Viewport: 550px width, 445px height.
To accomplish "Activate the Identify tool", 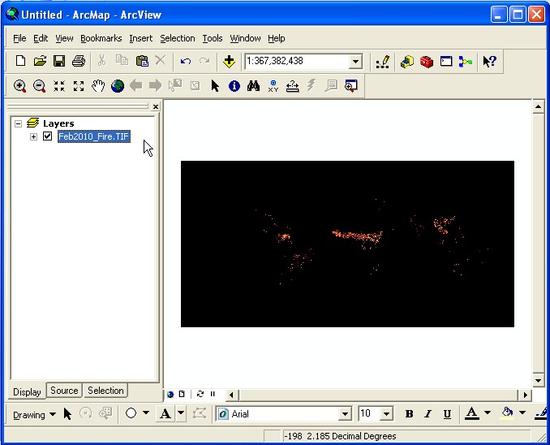I will [x=234, y=86].
